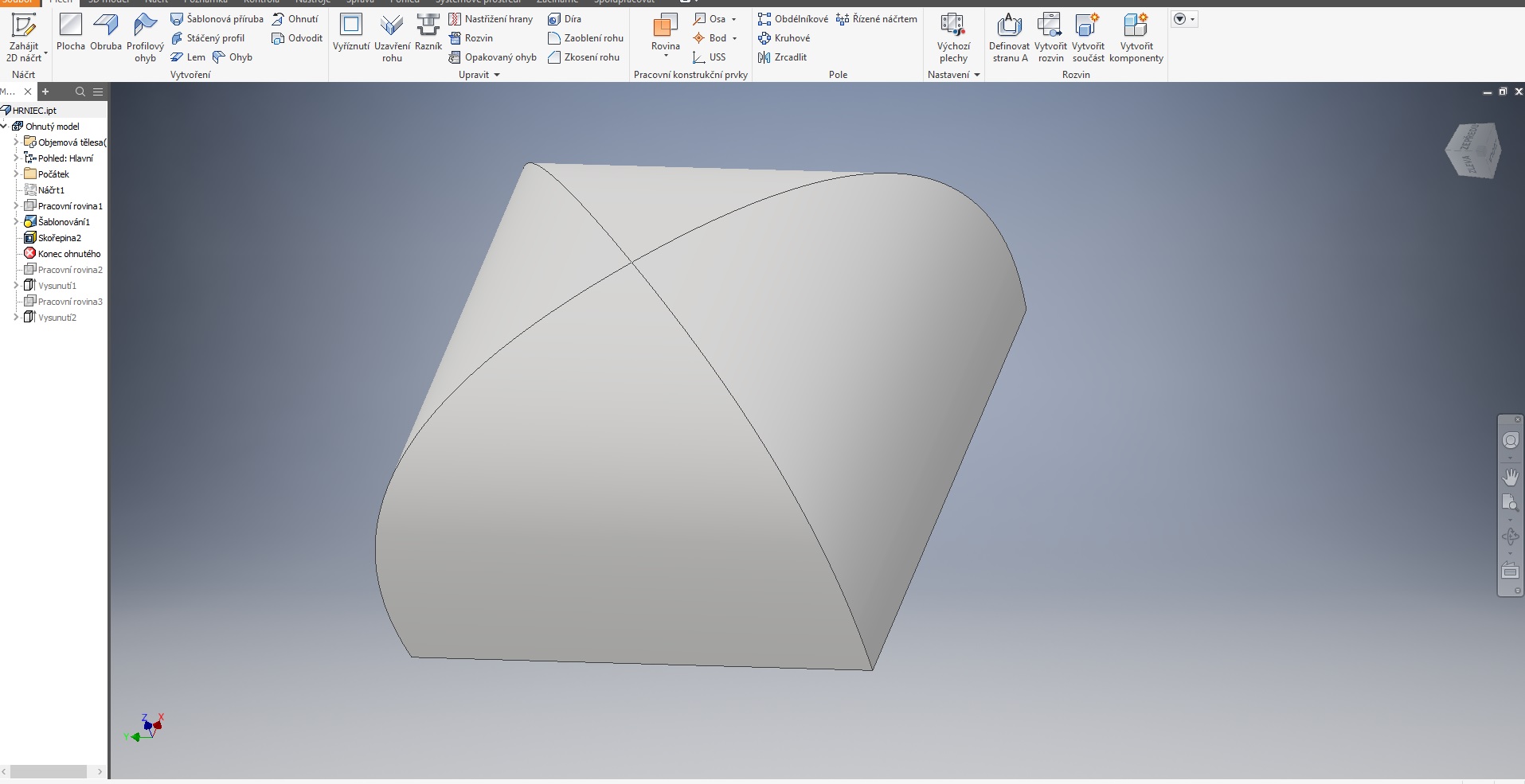Open the Bod dropdown arrow

(734, 38)
